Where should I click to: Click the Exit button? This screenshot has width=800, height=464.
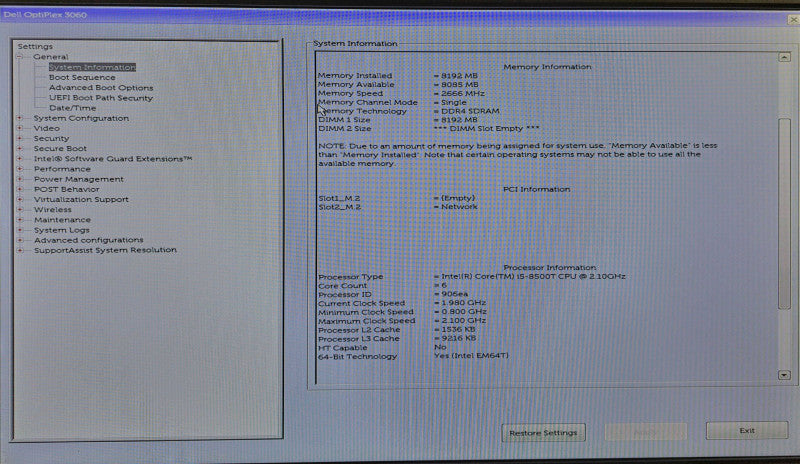point(747,431)
